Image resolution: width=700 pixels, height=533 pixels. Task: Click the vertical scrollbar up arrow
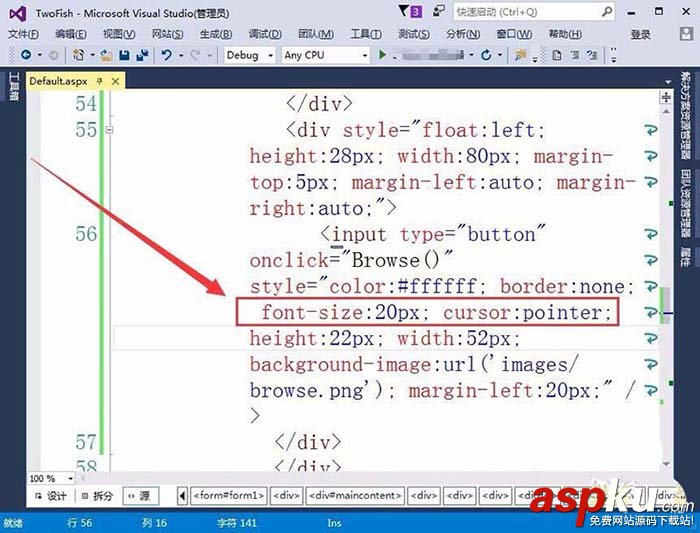point(666,111)
